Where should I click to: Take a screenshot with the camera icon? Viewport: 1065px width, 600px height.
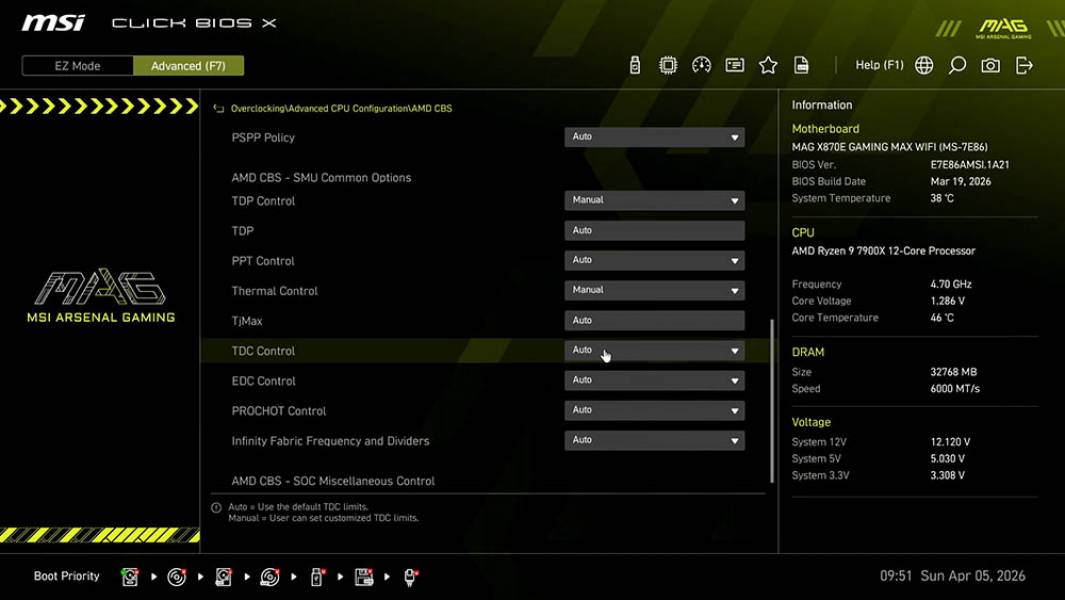[x=989, y=64]
